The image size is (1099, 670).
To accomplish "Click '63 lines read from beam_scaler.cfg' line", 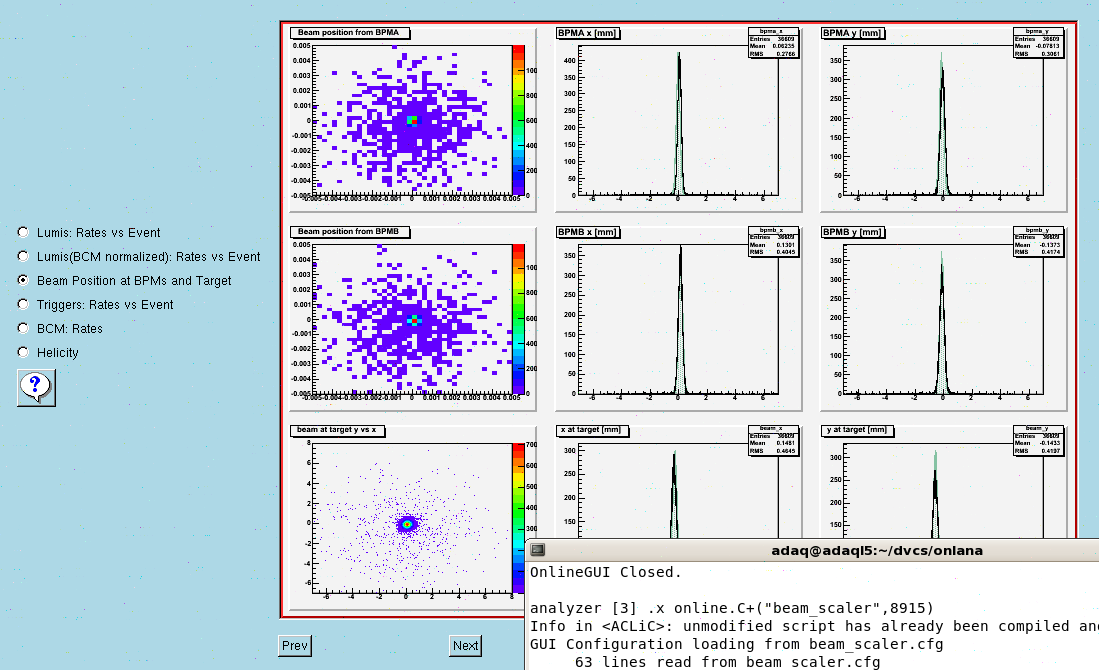I will tap(728, 662).
